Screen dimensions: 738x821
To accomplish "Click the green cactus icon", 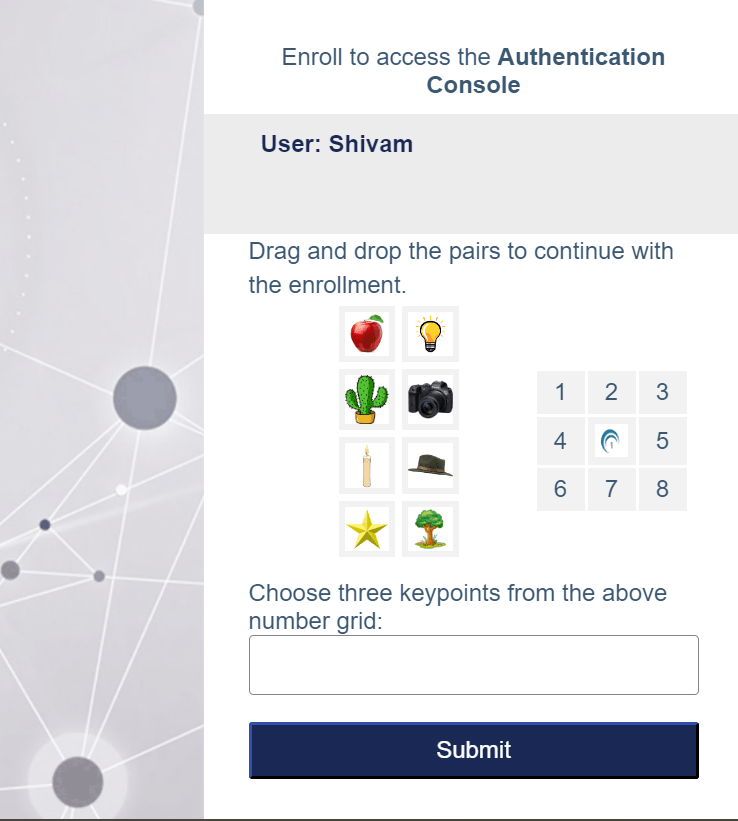I will pos(367,399).
